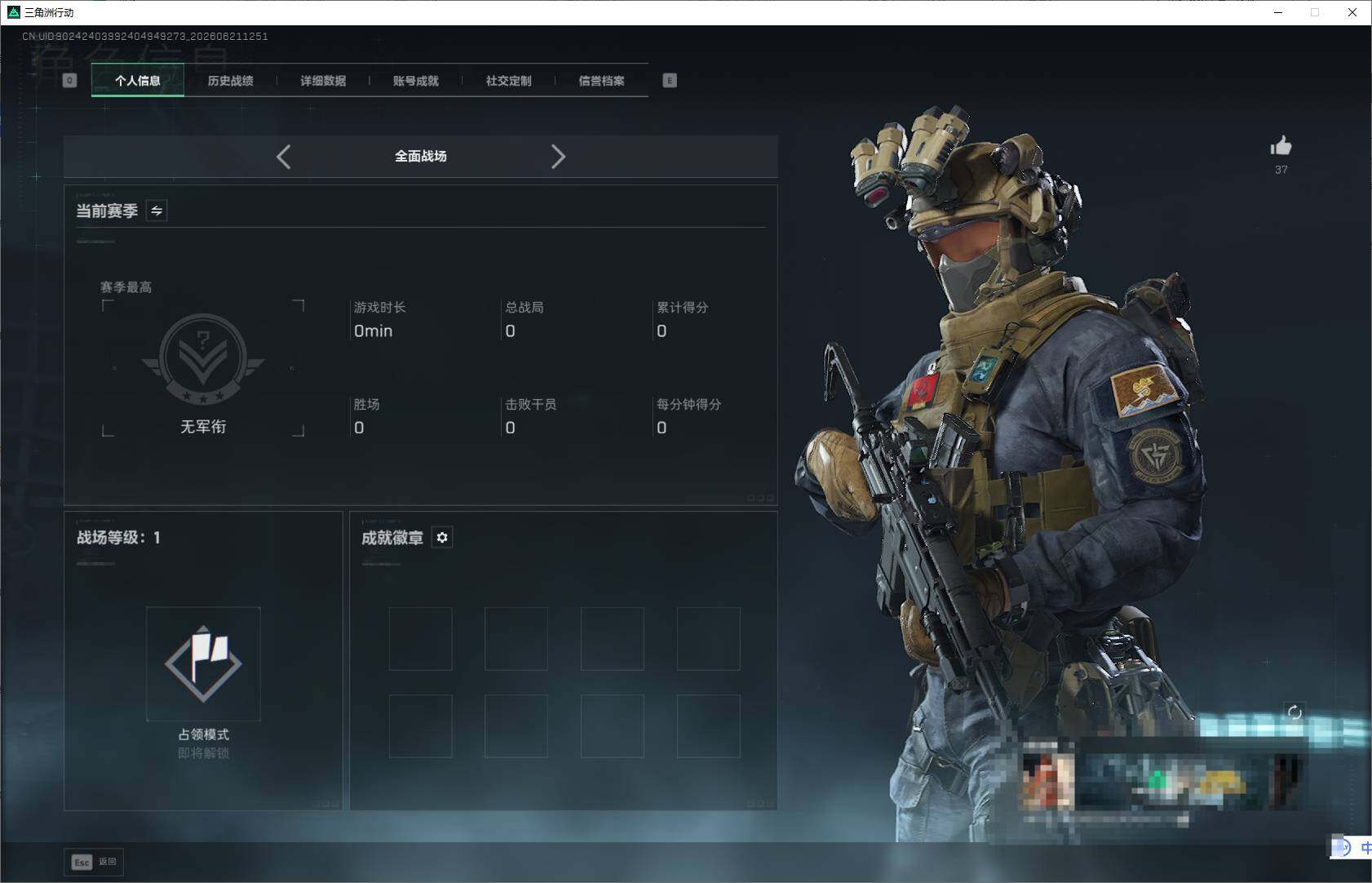Give a thumbs-up like to the profile
Screen dimensions: 1372x883
(x=1281, y=146)
